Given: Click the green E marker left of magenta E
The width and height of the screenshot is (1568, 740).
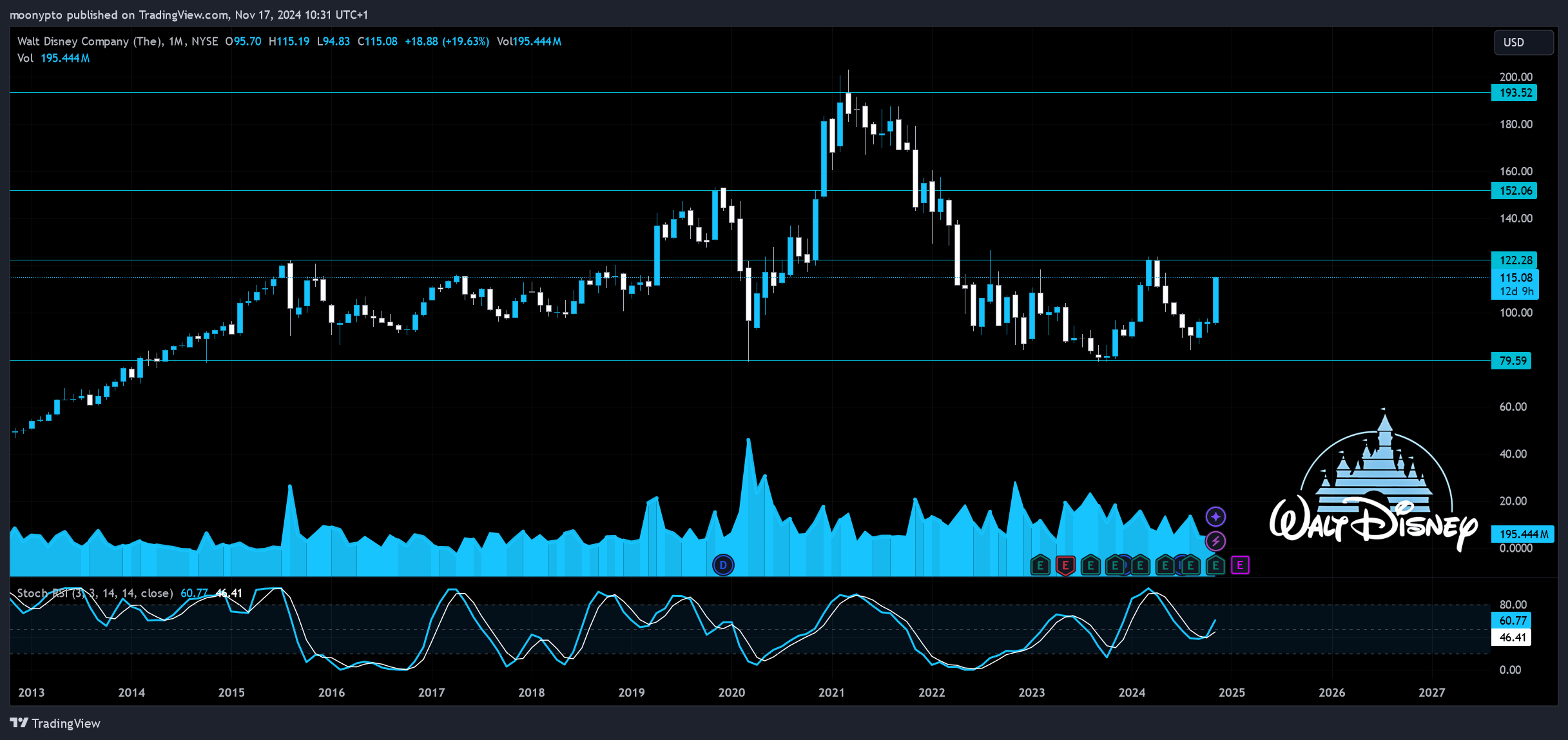Looking at the screenshot, I should 1215,566.
